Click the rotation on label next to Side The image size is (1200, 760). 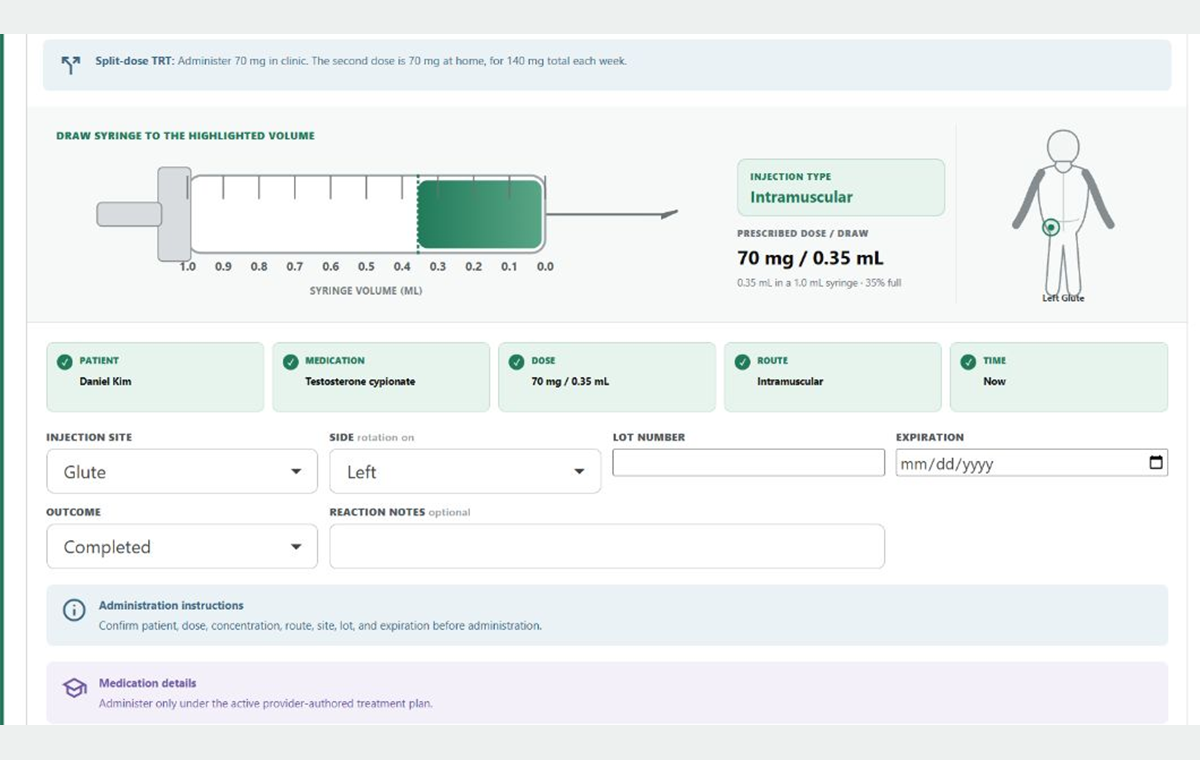(386, 438)
